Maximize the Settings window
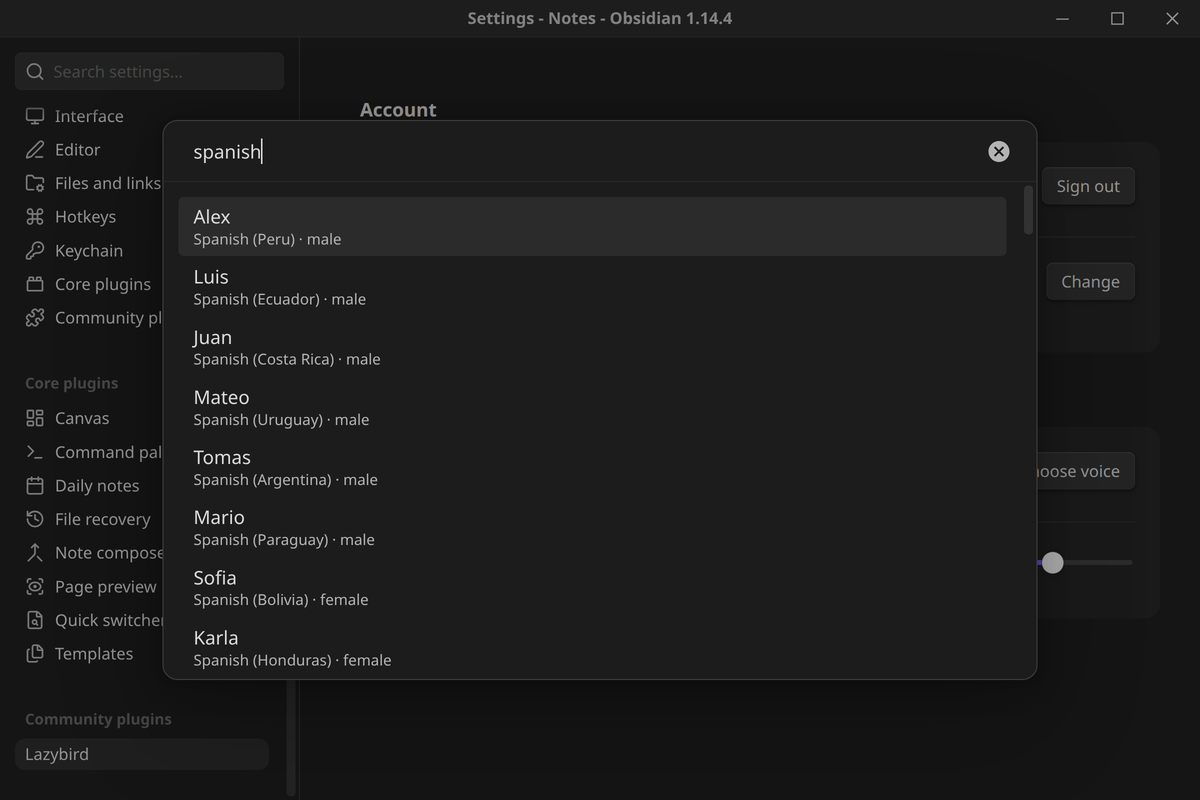 pos(1117,18)
